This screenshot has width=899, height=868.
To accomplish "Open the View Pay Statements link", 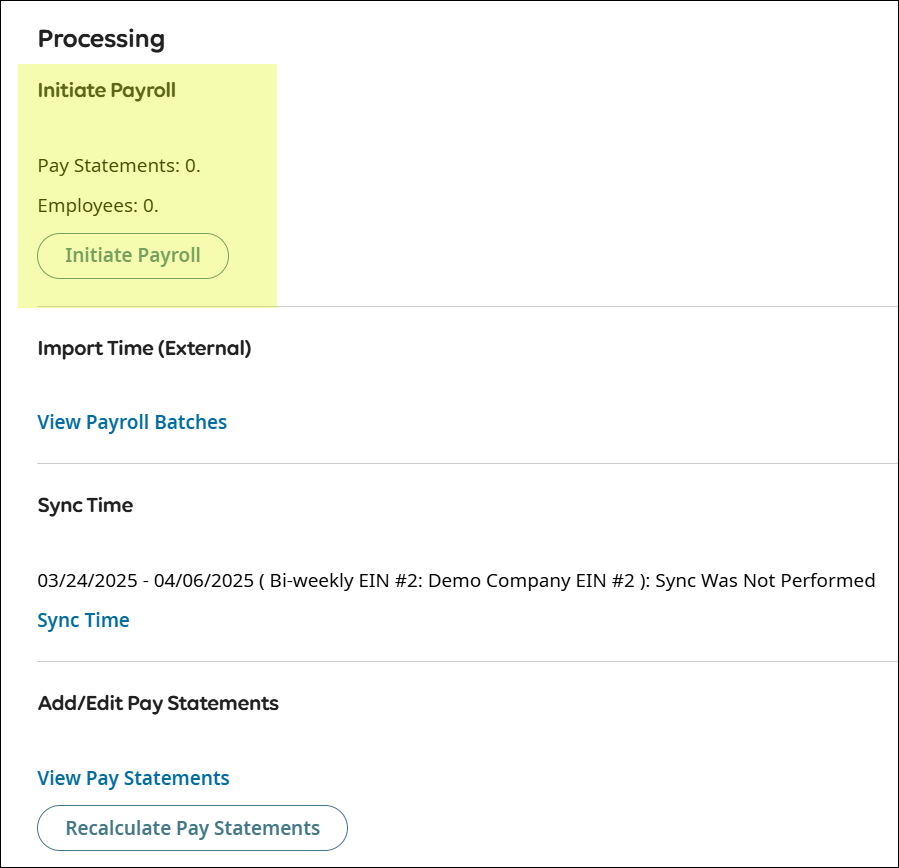I will pos(133,778).
